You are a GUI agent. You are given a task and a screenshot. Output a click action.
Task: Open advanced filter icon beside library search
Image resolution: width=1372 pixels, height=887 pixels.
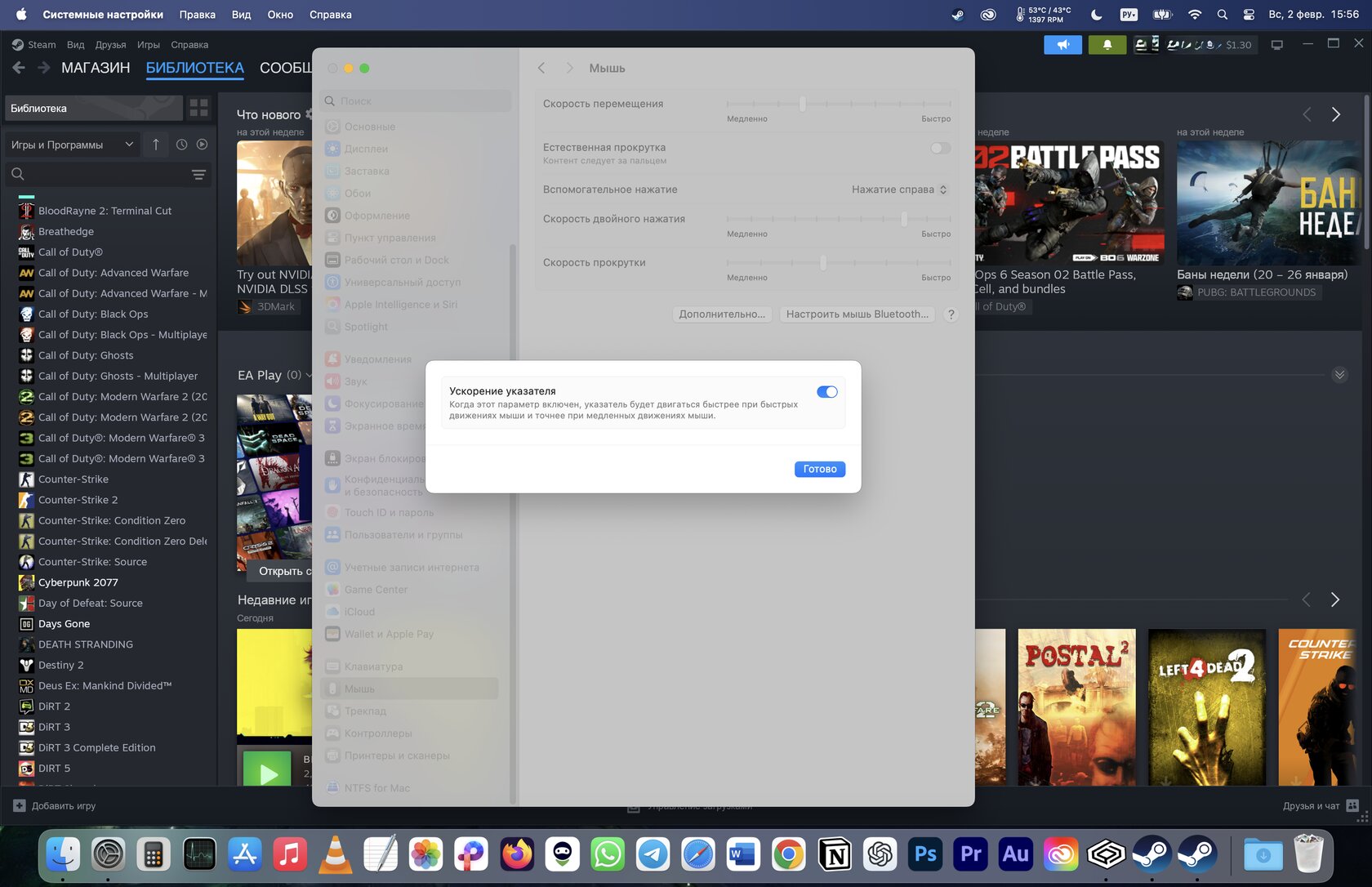click(x=198, y=175)
